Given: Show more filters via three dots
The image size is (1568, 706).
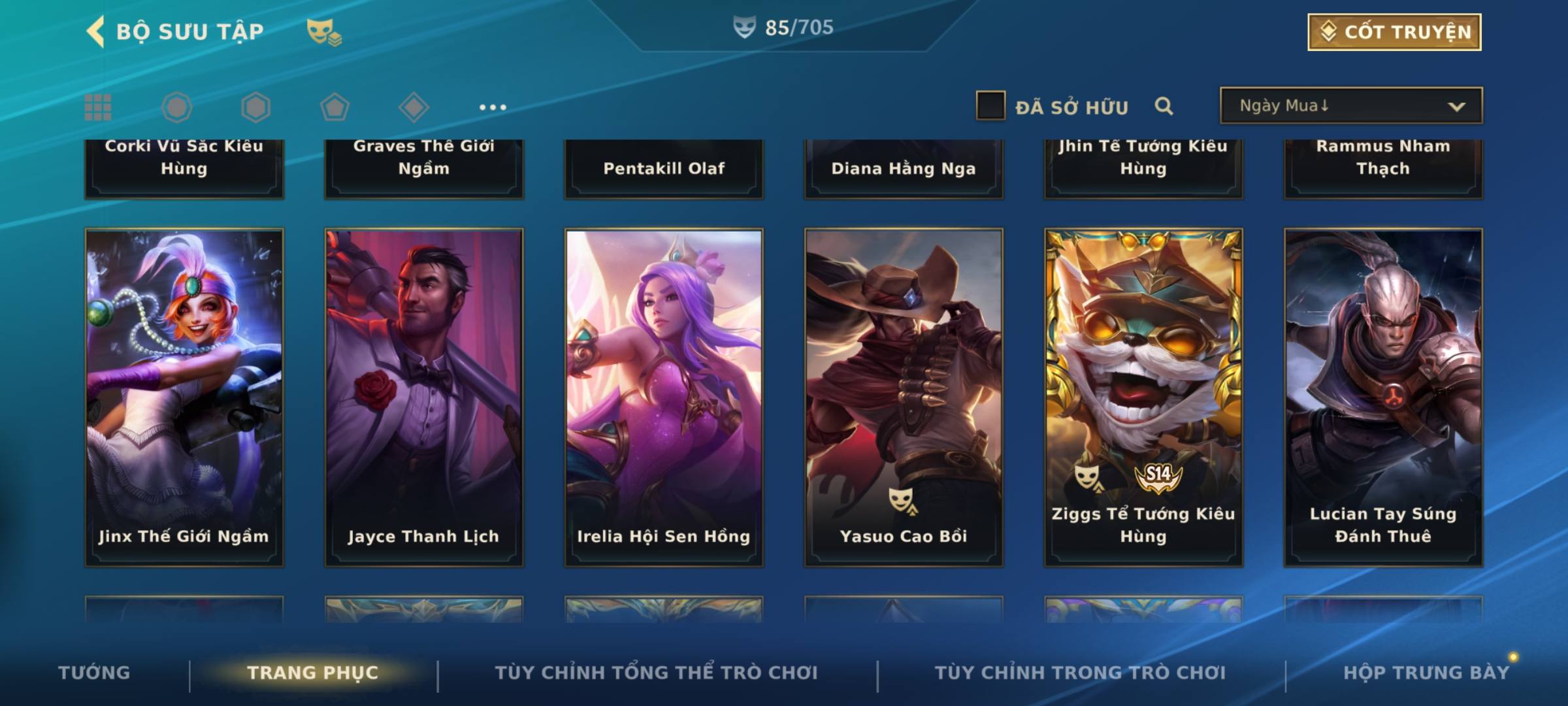Looking at the screenshot, I should (493, 107).
